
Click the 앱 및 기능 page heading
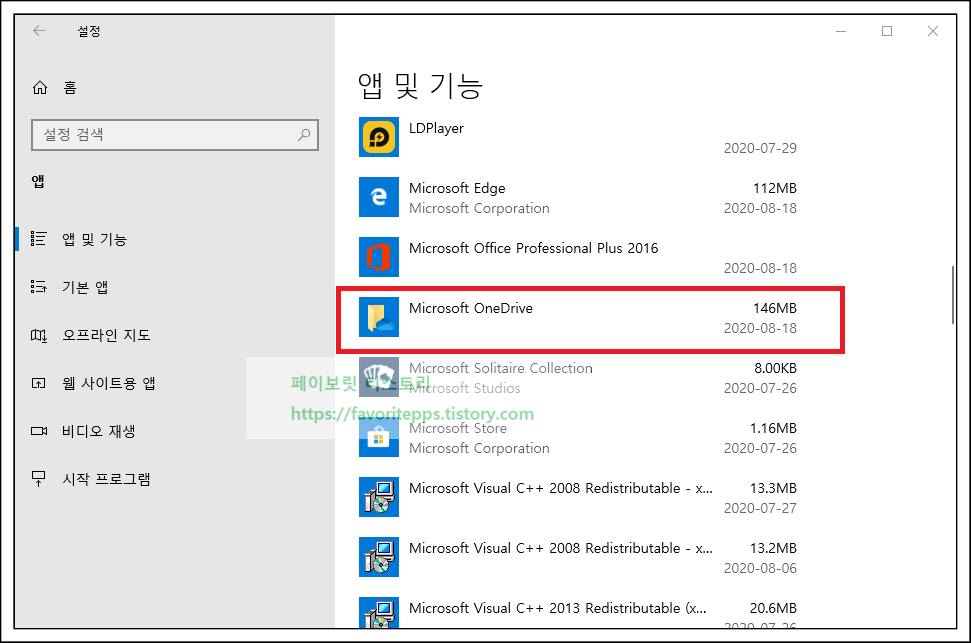[420, 85]
